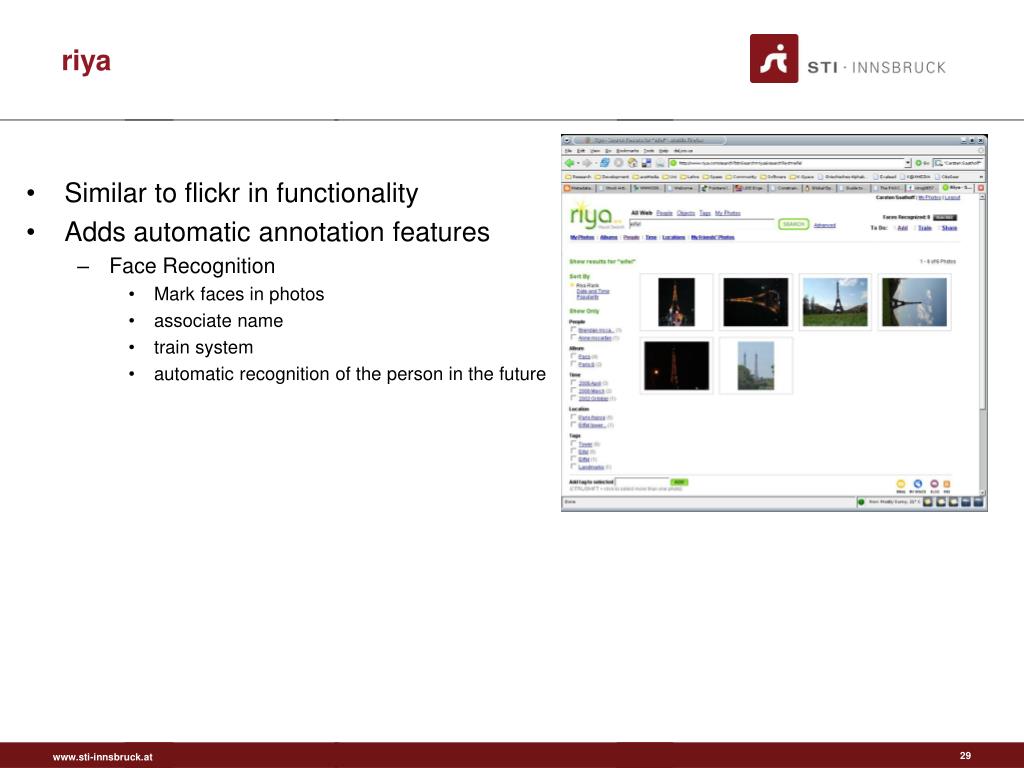
Task: Click the grey Stop icon in the toolbar
Action: [x=618, y=163]
